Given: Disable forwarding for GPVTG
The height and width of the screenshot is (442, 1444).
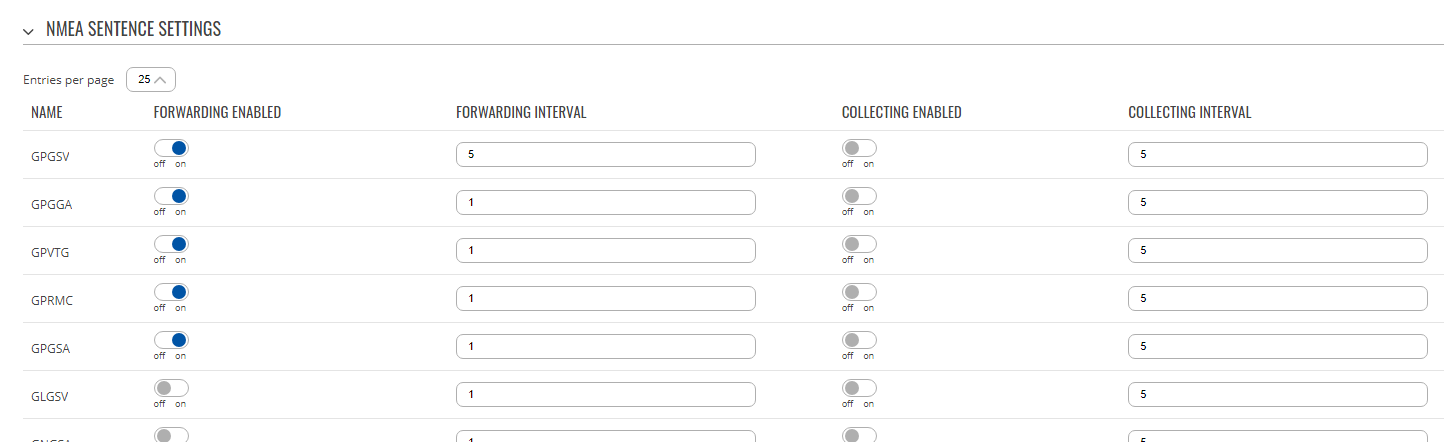Looking at the screenshot, I should pos(171,244).
